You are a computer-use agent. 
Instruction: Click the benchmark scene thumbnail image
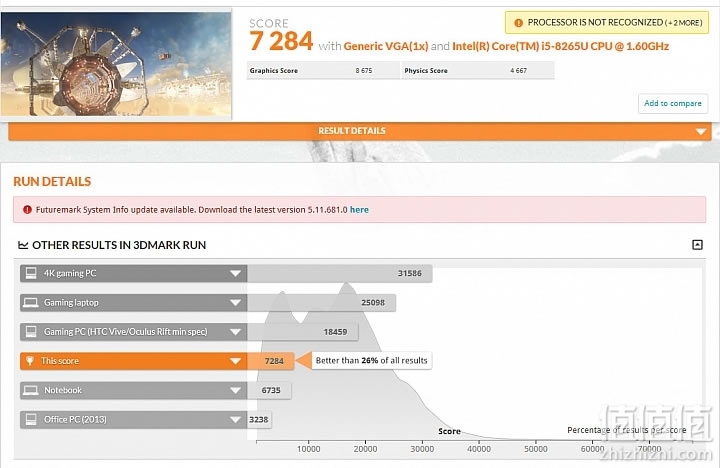(x=116, y=64)
